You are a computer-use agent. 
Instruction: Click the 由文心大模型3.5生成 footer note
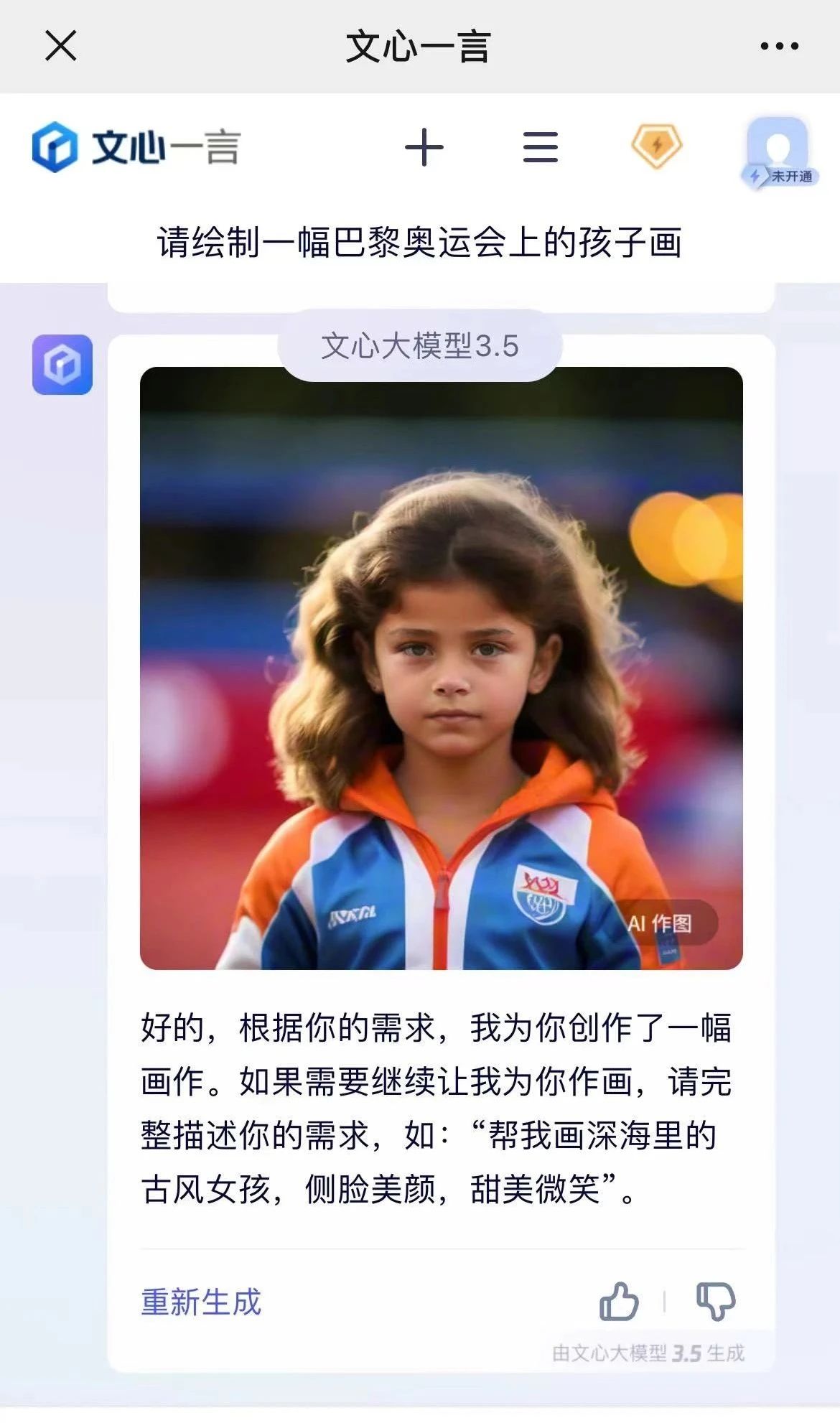pyautogui.click(x=648, y=1353)
